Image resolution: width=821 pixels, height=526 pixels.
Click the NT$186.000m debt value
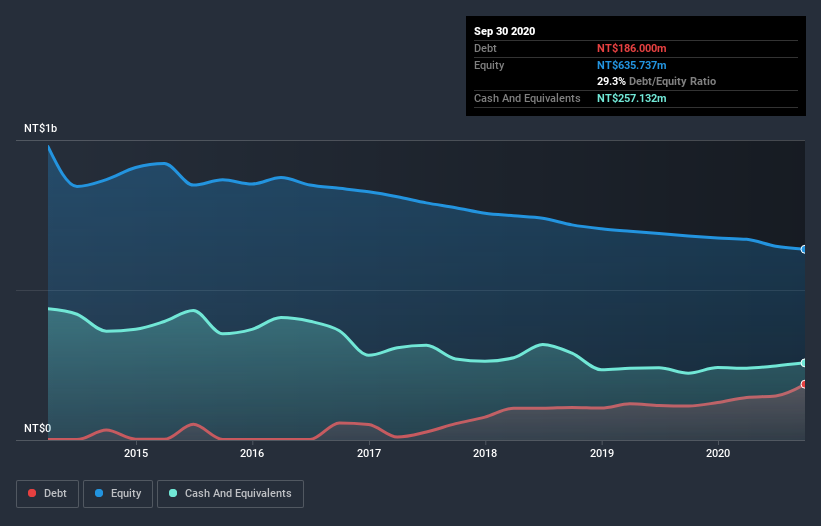pos(631,48)
